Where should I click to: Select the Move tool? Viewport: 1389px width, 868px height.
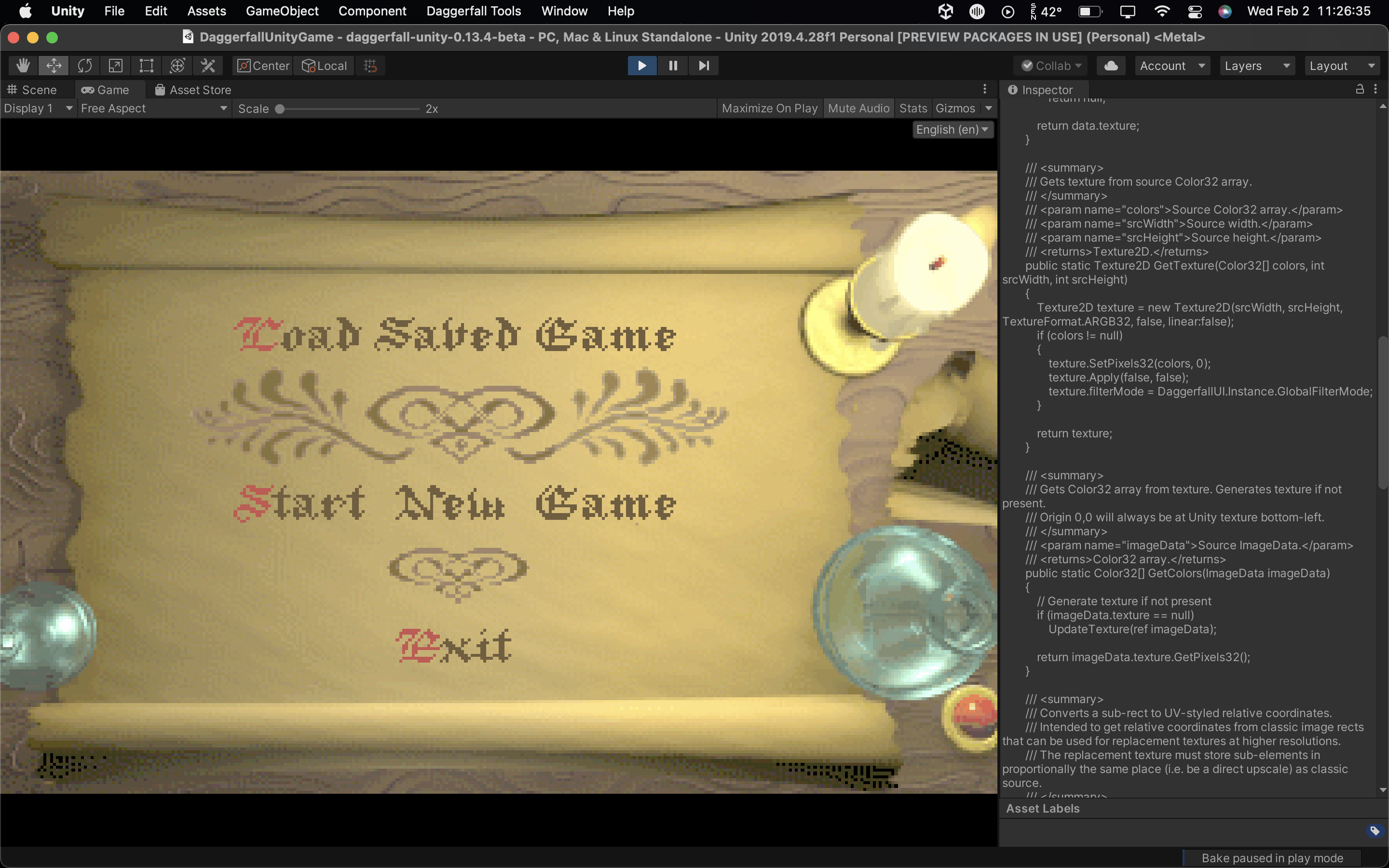point(54,66)
